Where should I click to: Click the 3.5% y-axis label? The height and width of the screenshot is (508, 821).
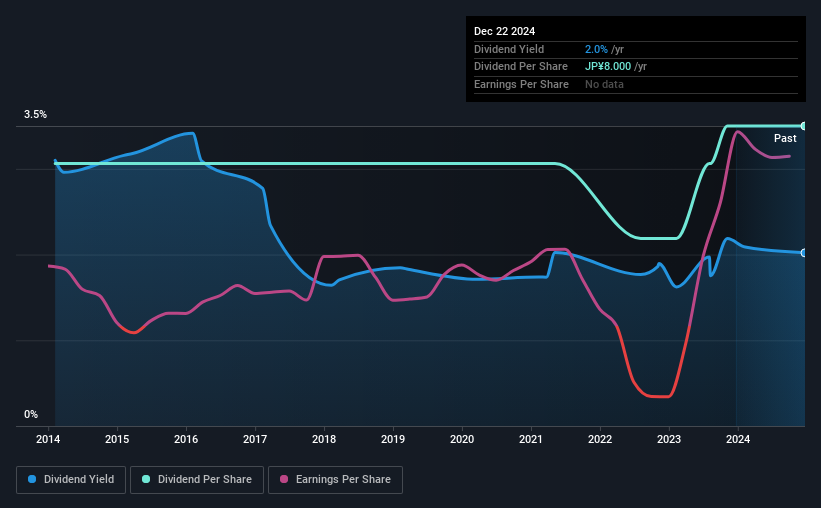point(35,114)
